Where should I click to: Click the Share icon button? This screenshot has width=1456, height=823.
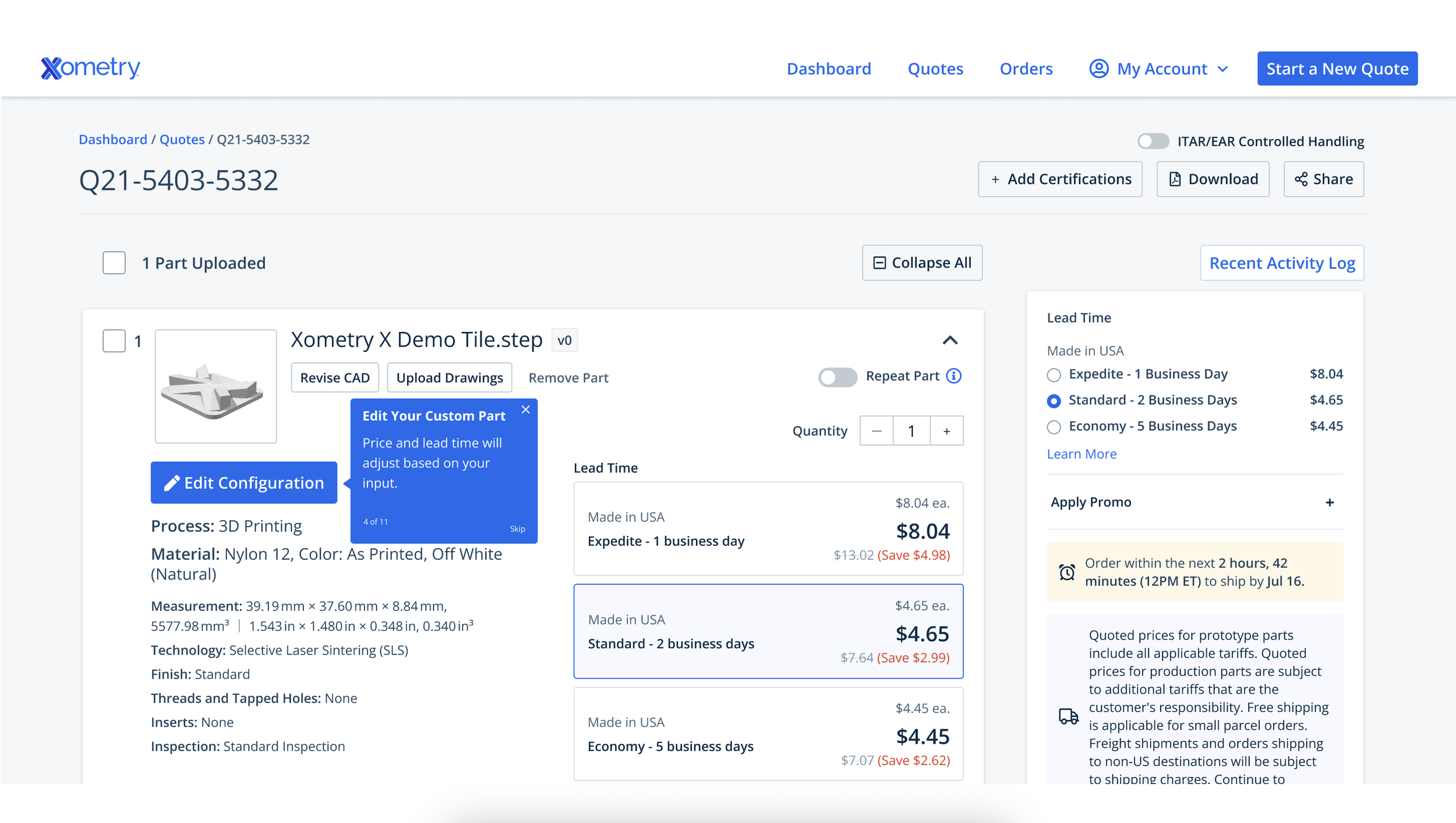1323,179
